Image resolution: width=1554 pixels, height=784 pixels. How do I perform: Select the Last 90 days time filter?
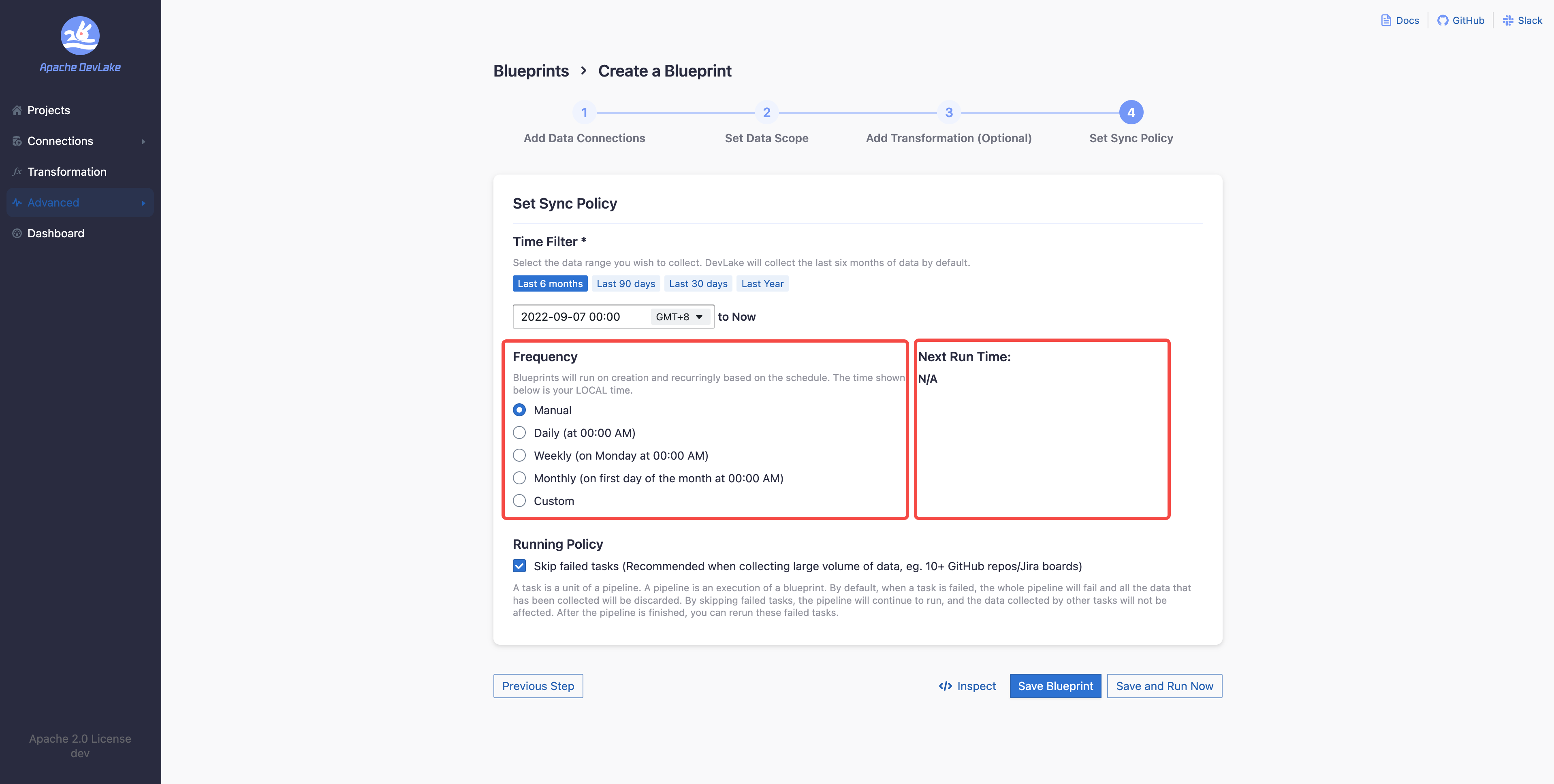[x=625, y=283]
